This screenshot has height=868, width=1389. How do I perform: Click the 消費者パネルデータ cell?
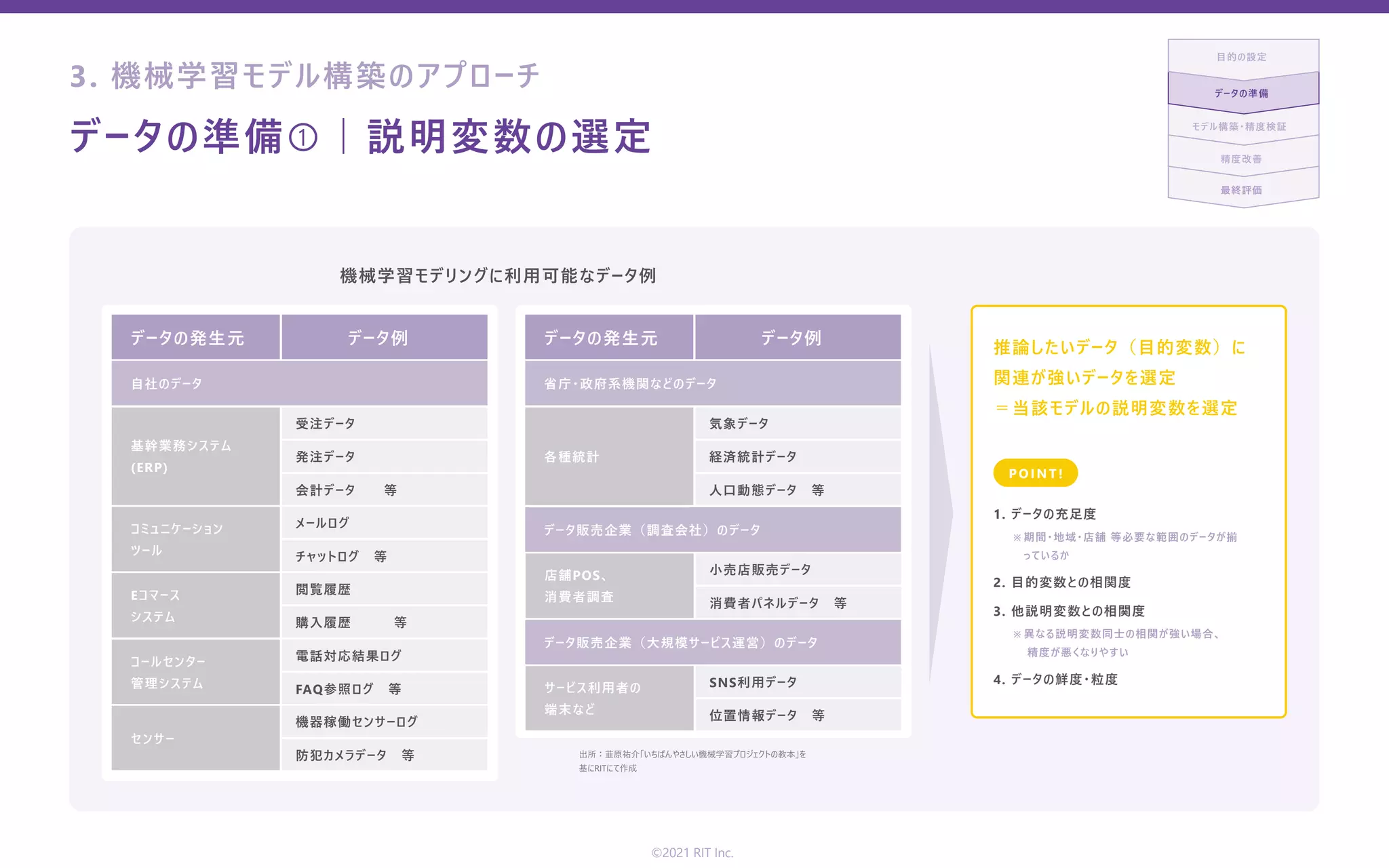tap(798, 603)
